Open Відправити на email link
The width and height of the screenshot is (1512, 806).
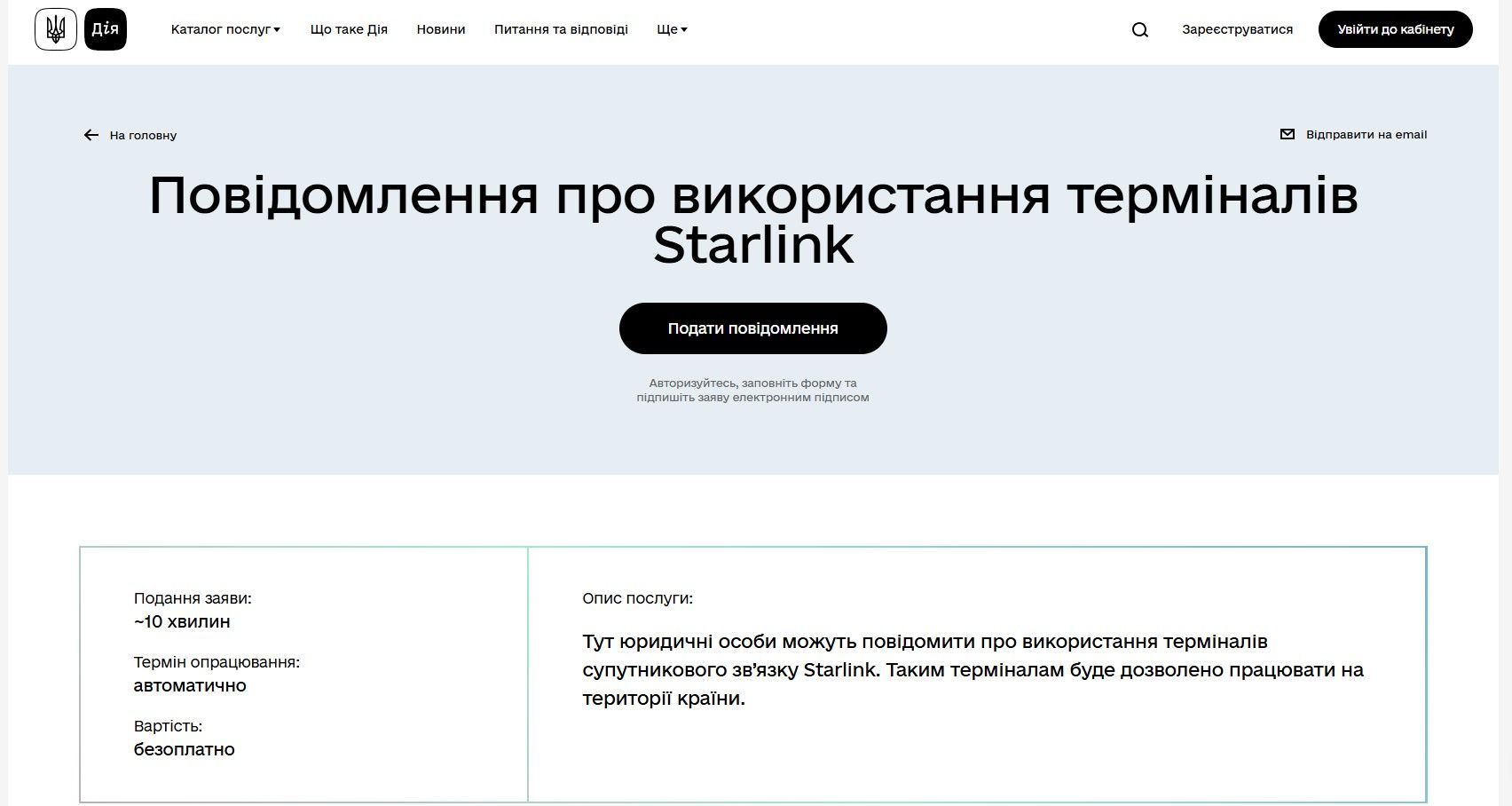[x=1366, y=134]
